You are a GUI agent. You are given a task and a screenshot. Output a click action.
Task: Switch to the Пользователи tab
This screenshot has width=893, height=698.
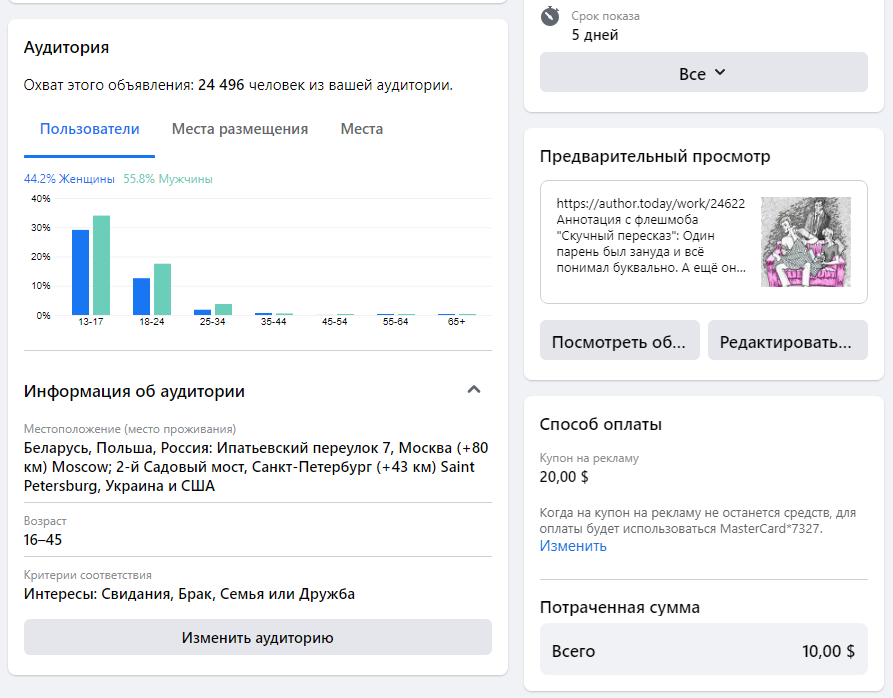(89, 129)
